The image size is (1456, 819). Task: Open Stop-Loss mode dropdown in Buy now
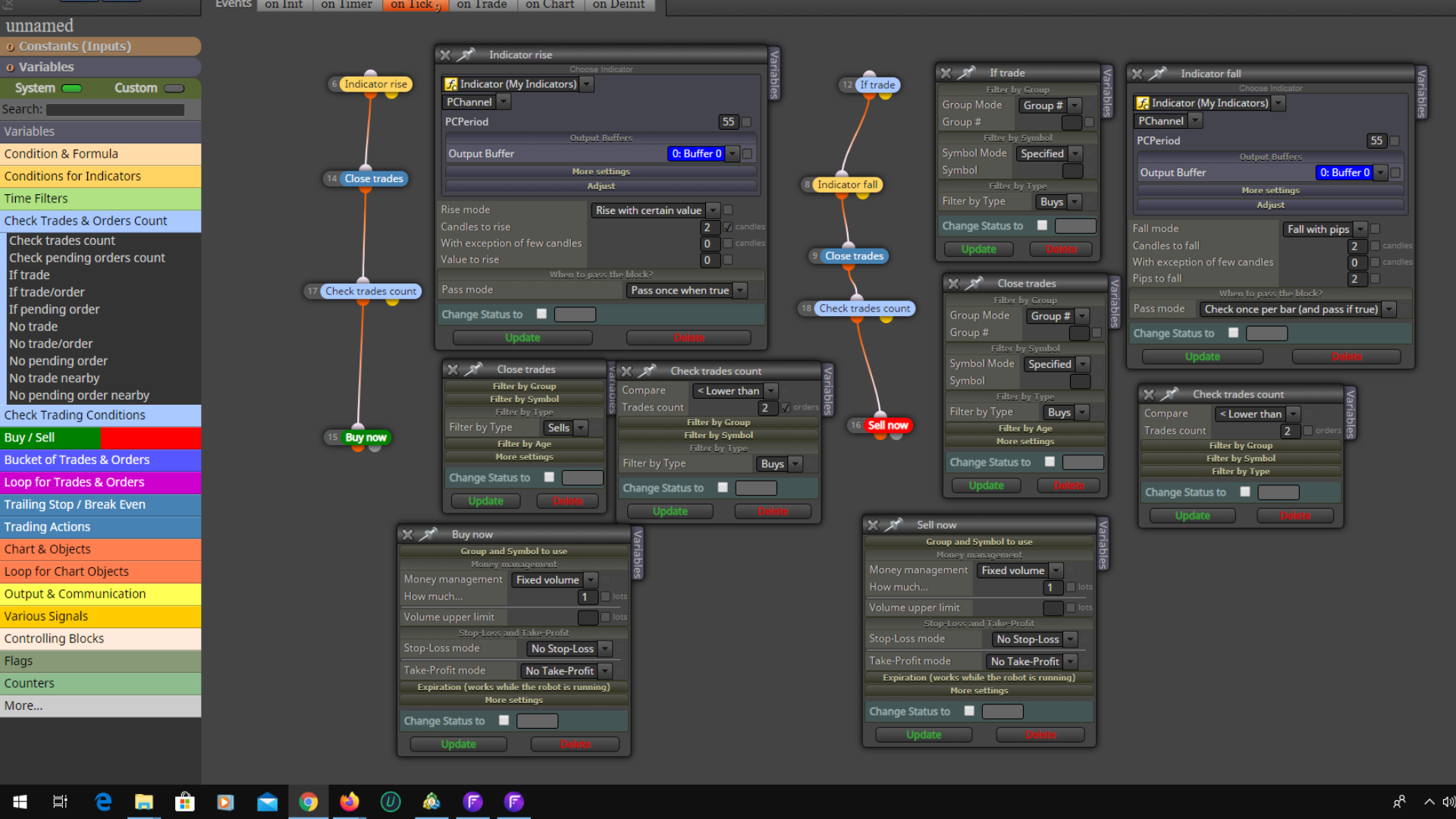click(x=570, y=648)
